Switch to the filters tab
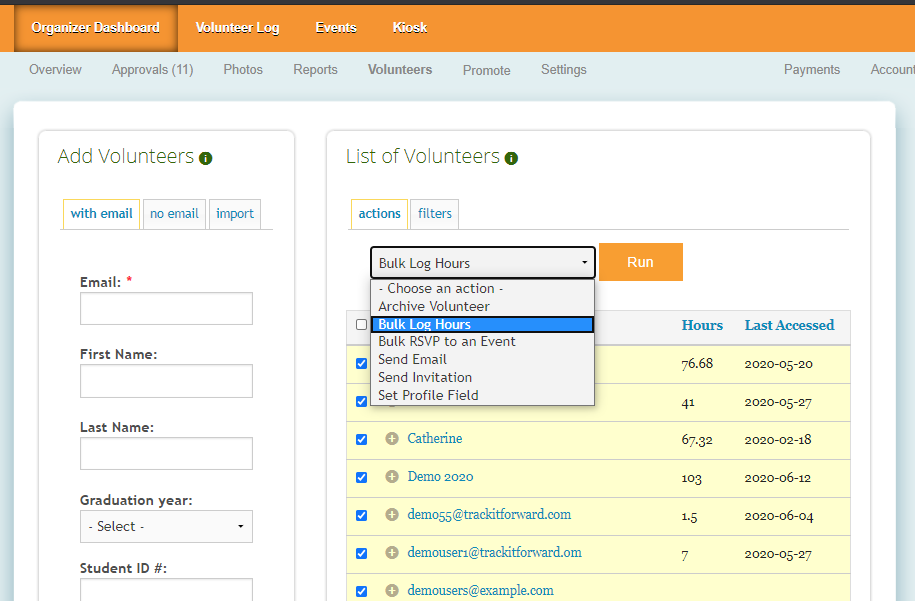This screenshot has width=915, height=601. 434,213
